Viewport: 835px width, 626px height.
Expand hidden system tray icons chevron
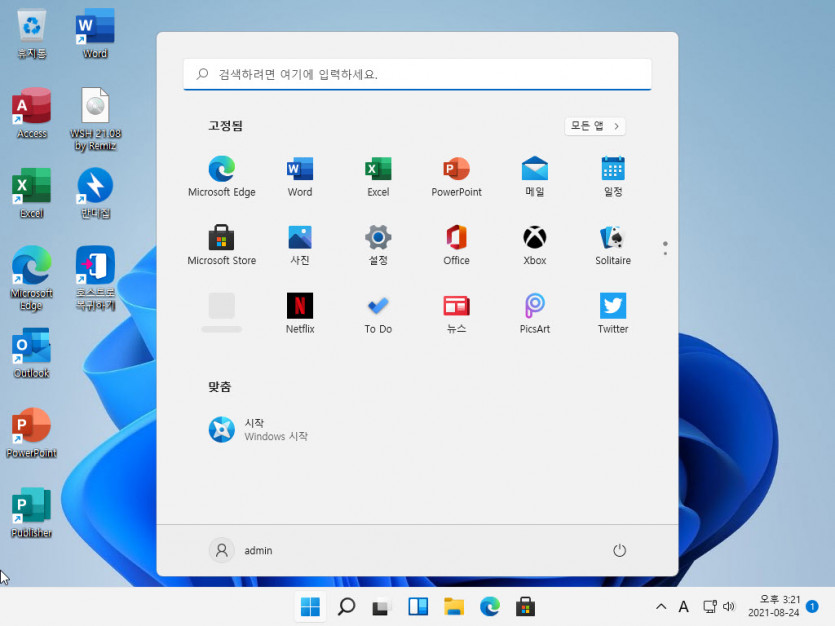(x=661, y=606)
